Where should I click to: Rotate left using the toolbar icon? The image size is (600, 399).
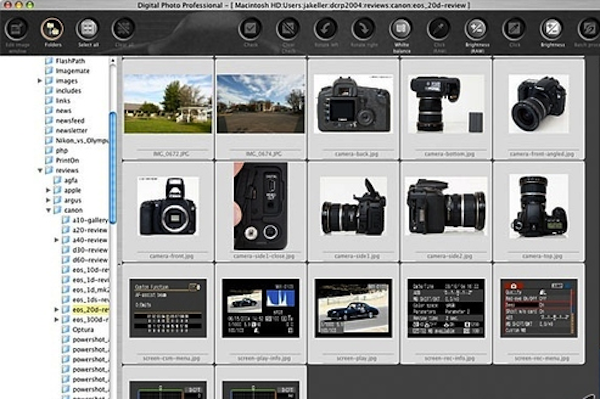point(326,29)
